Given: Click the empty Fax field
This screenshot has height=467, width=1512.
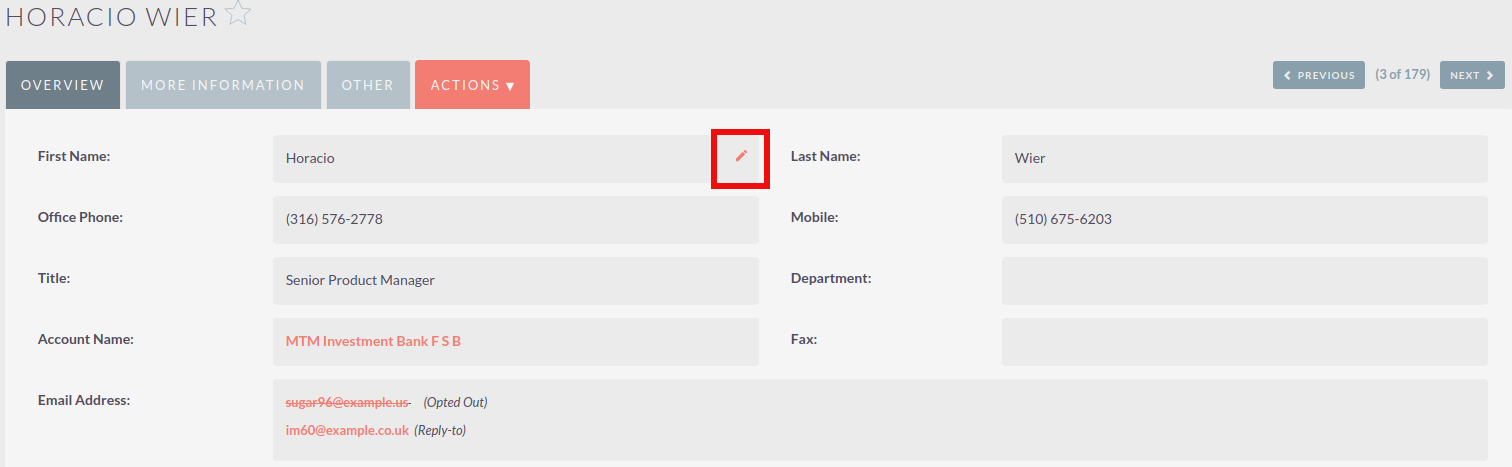Looking at the screenshot, I should [x=1244, y=341].
